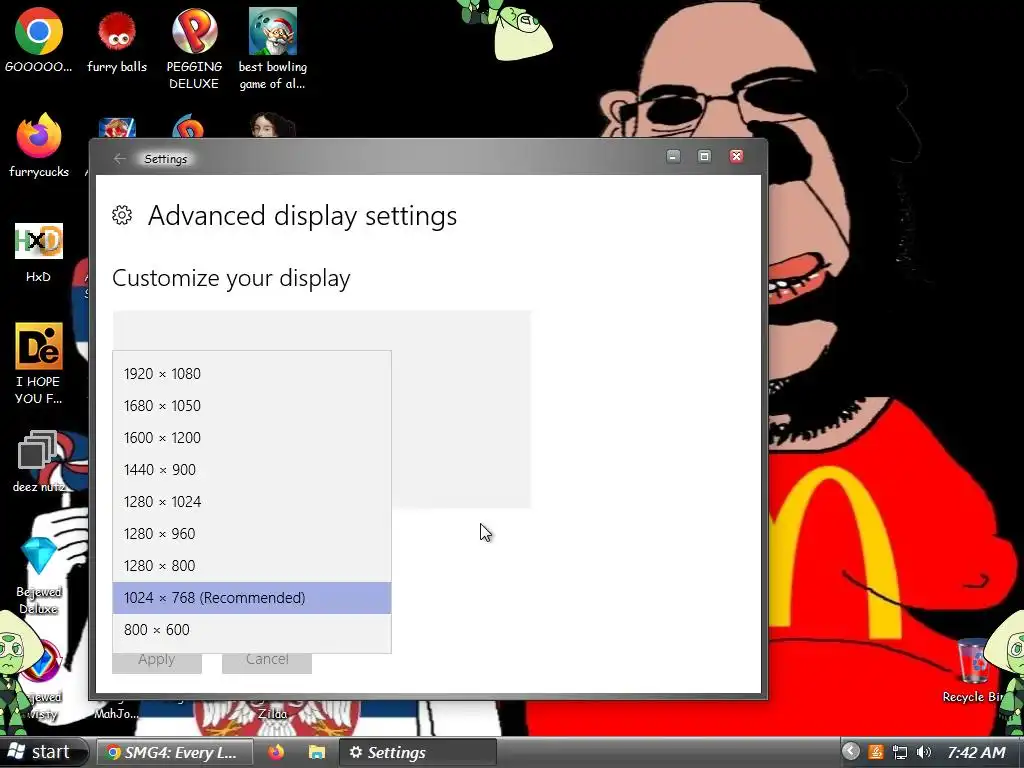Expand hidden tray icons with the arrow
1024x768 pixels.
tap(850, 752)
